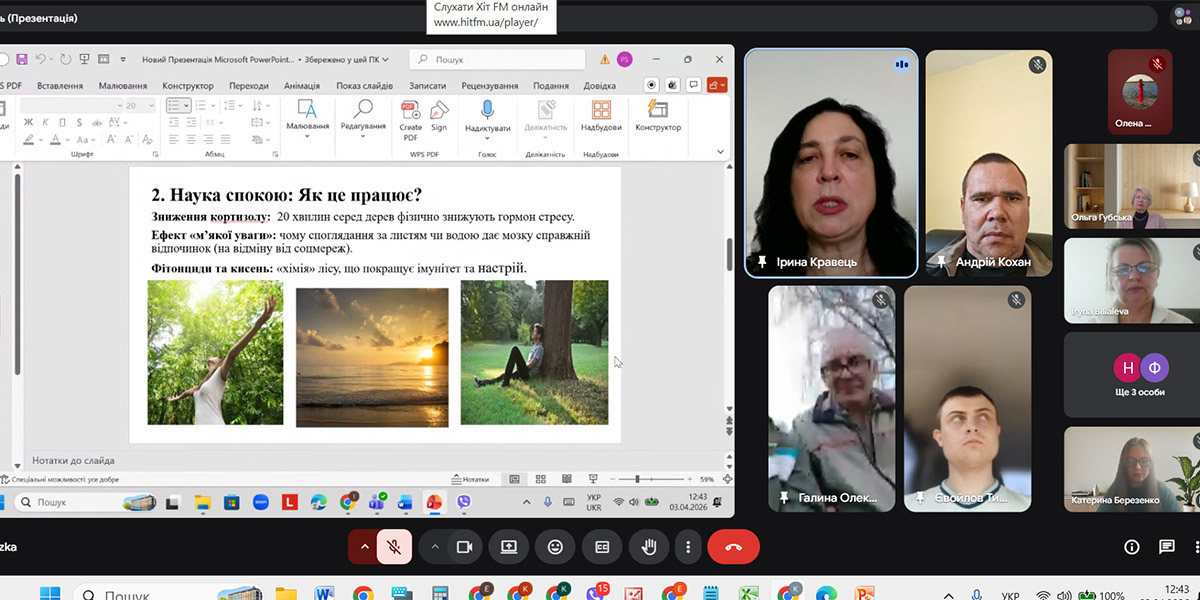The image size is (1200, 600).
Task: Toggle the microphone mute button in Meet
Action: coord(394,547)
